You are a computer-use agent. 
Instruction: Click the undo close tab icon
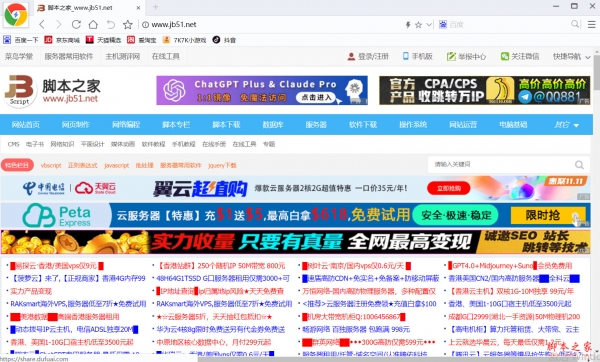click(111, 24)
